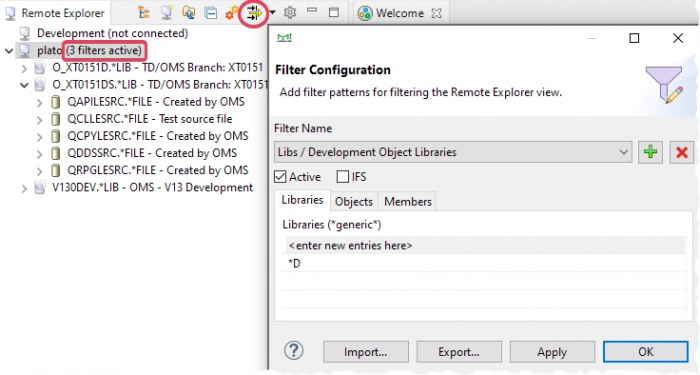Viewport: 700px width, 375px height.
Task: Open the filter configuration toolbar icon
Action: (254, 13)
